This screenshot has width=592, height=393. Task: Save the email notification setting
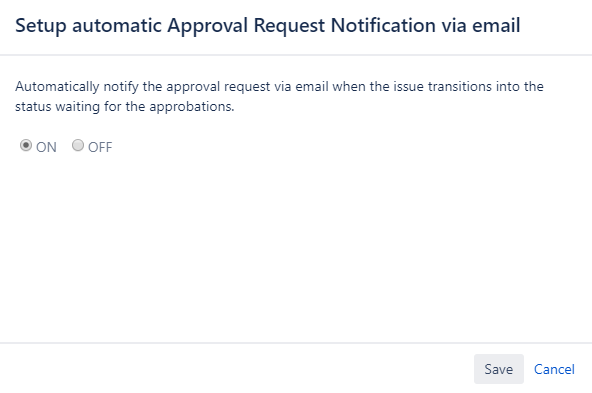click(499, 369)
